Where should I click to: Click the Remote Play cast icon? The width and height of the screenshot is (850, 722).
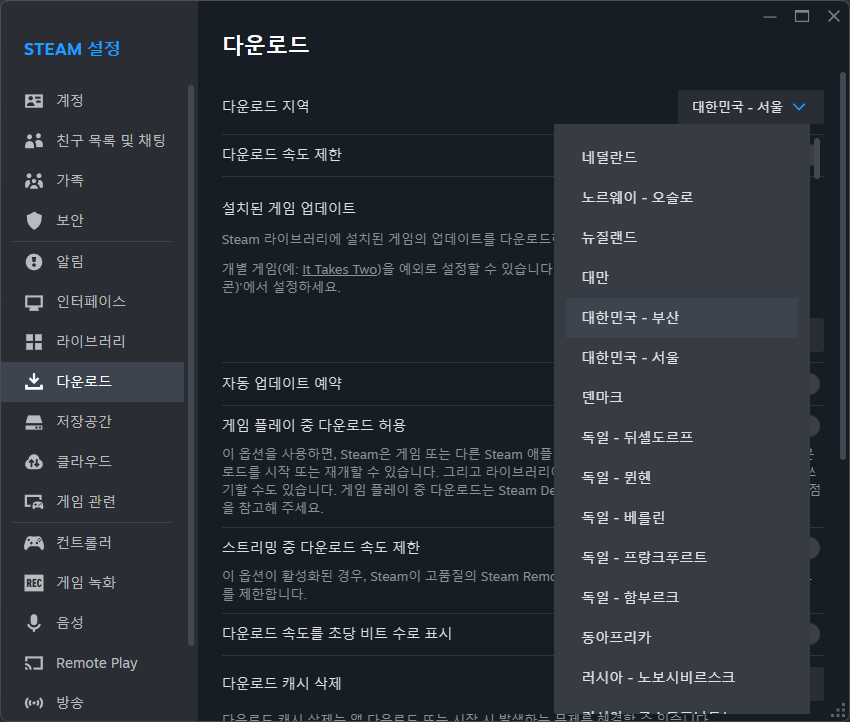pyautogui.click(x=34, y=663)
